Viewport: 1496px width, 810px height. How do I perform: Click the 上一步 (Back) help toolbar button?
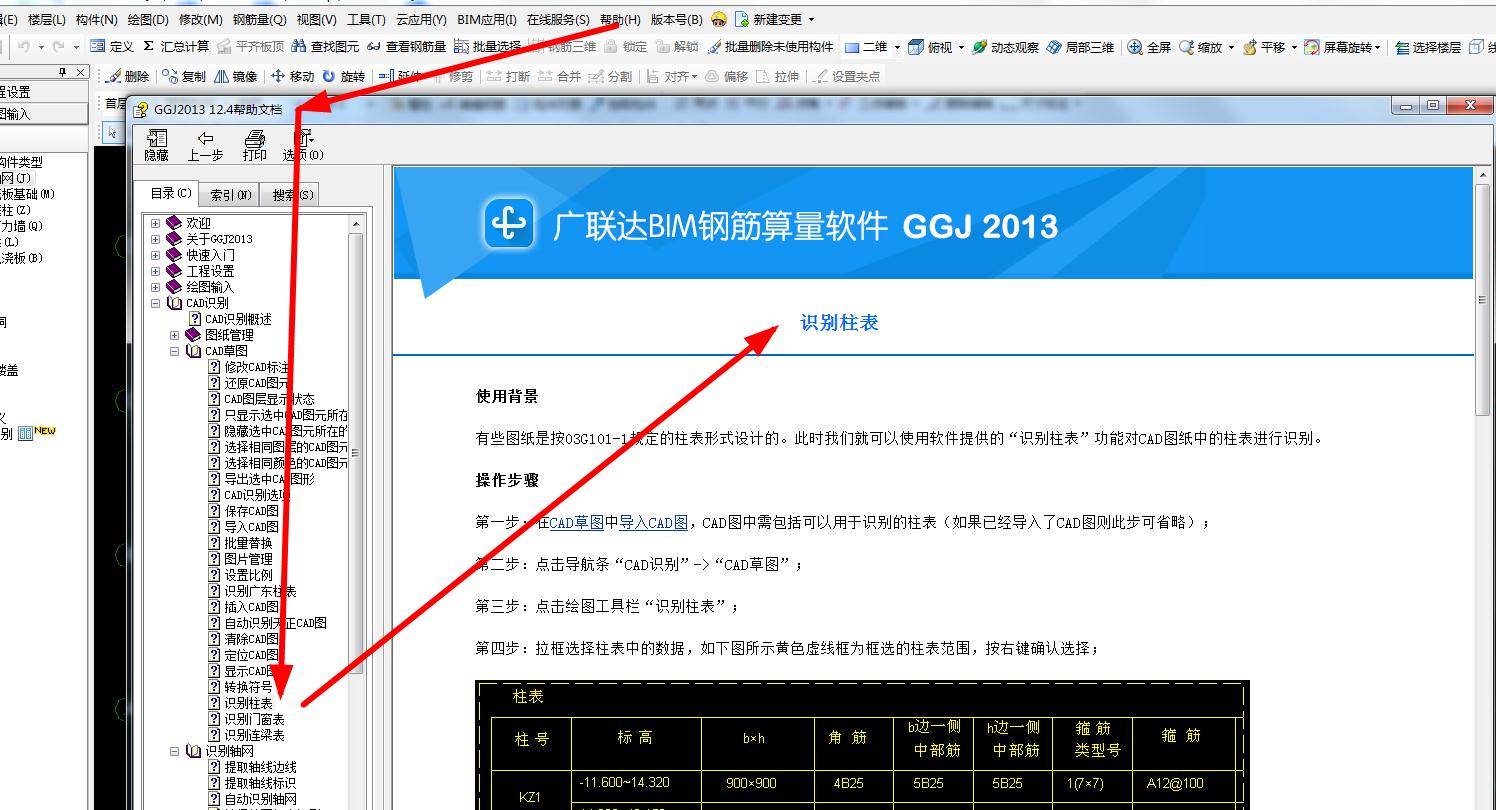[205, 145]
